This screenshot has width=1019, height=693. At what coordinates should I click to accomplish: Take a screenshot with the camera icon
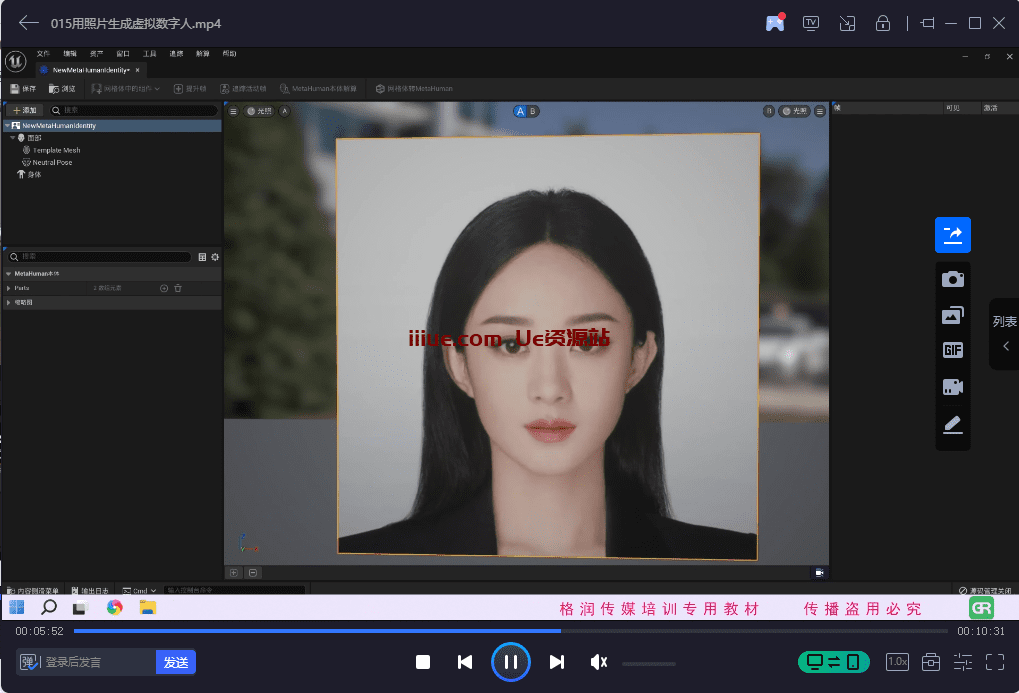coord(952,279)
